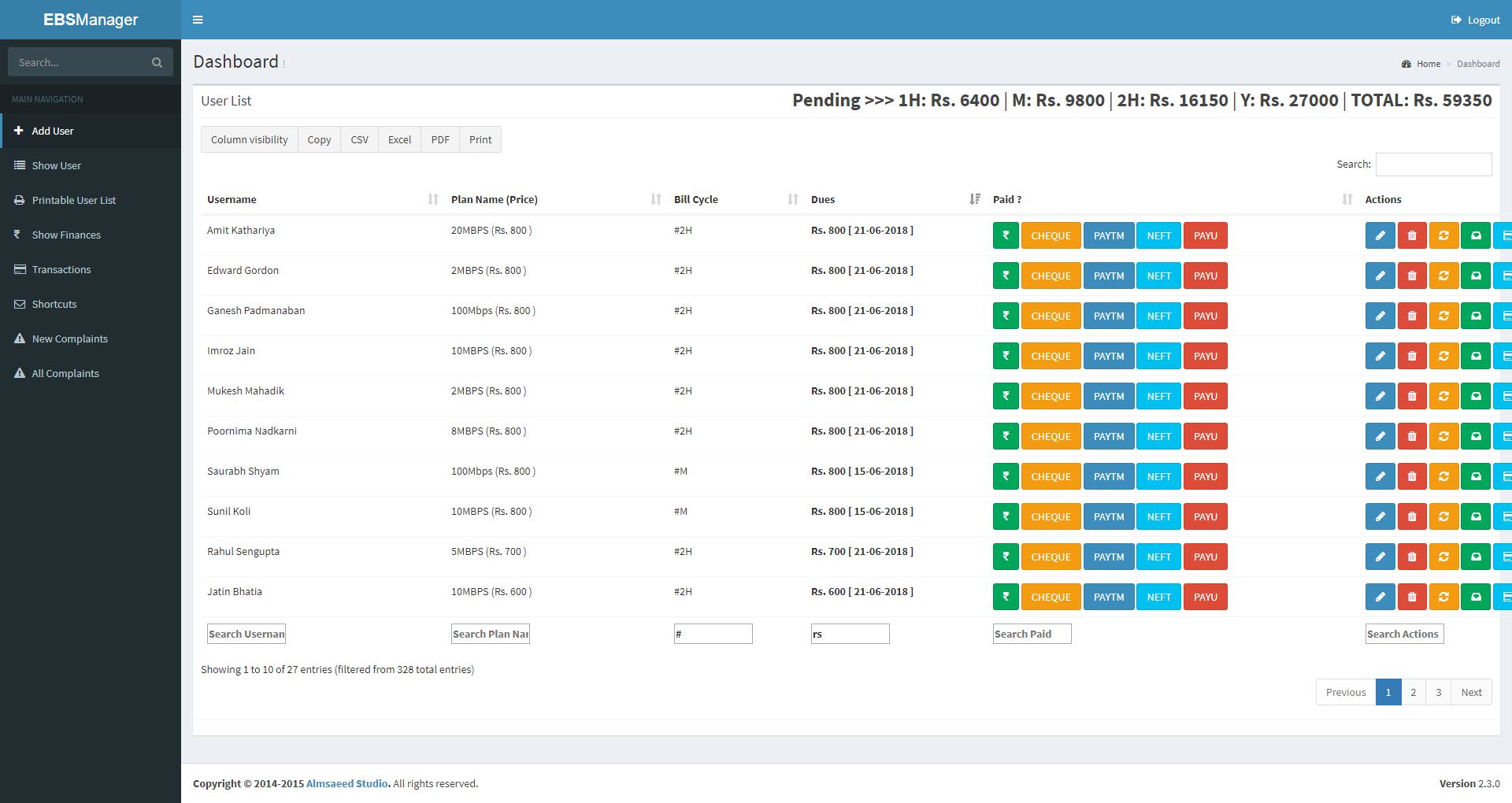Click the rupee paid button for Imroz Jain
The height and width of the screenshot is (803, 1512).
click(1006, 356)
